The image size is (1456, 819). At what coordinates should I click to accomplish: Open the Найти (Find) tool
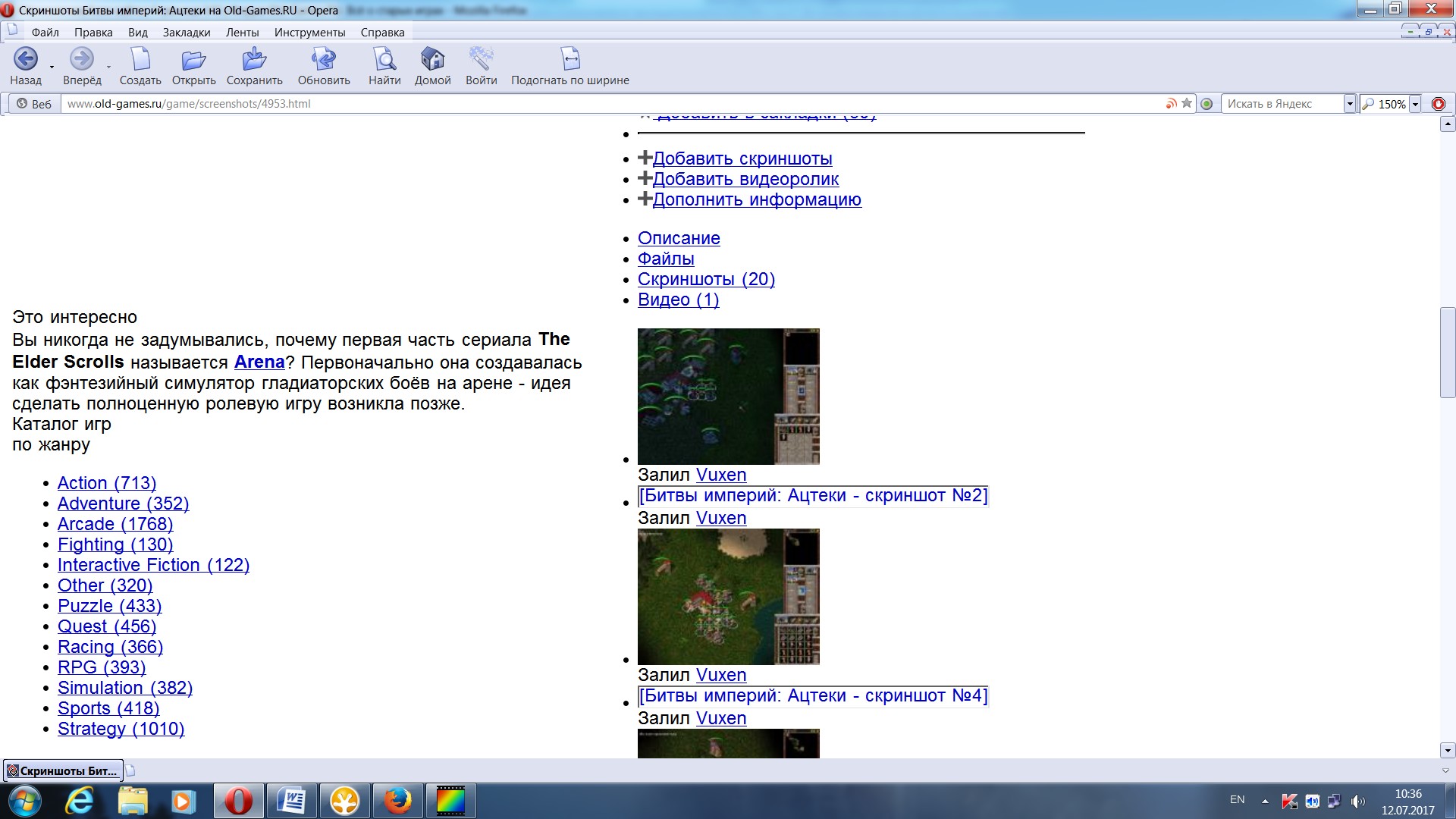[384, 59]
